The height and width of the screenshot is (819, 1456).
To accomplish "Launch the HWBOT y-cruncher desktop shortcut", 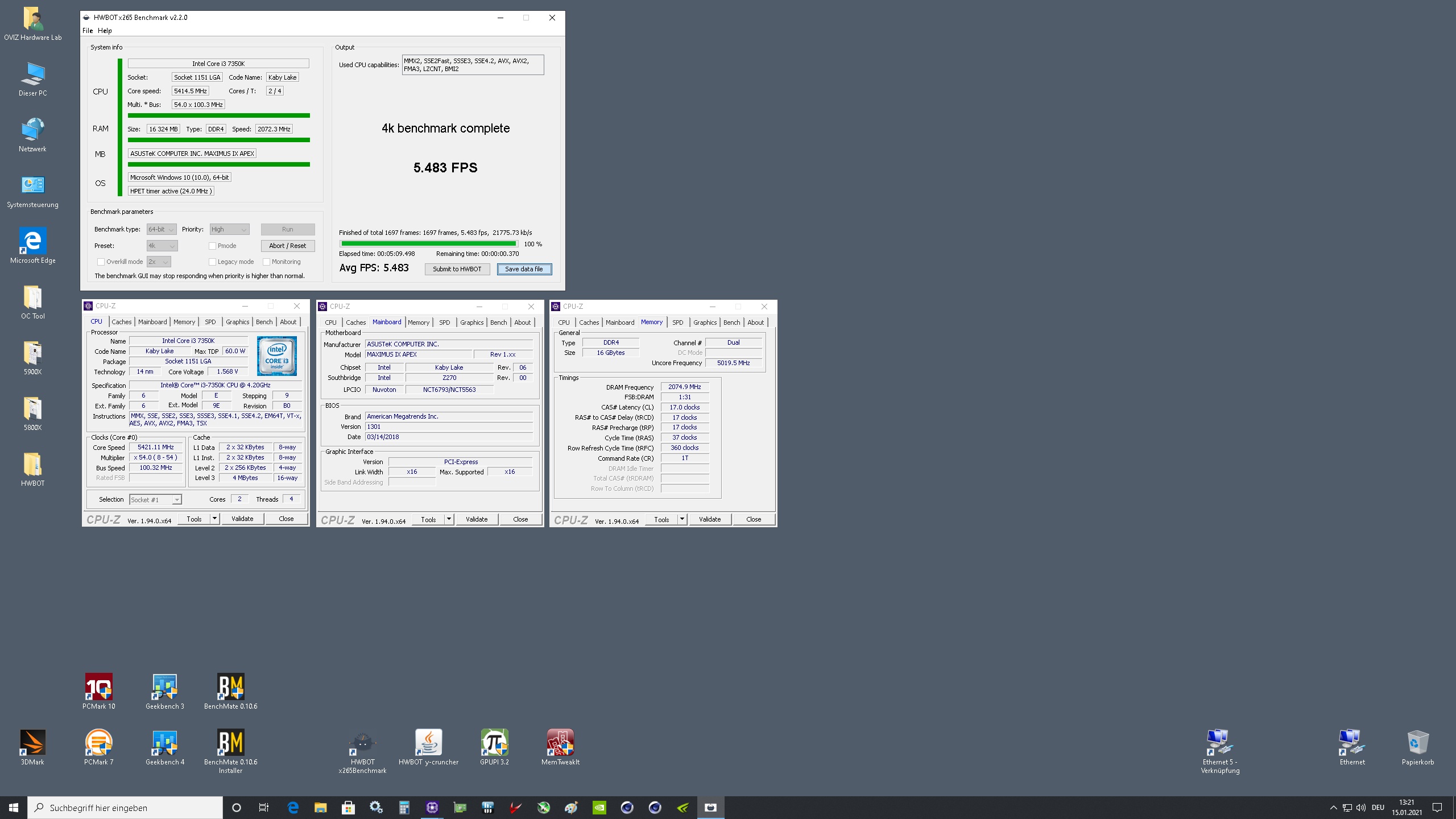I will pos(428,747).
